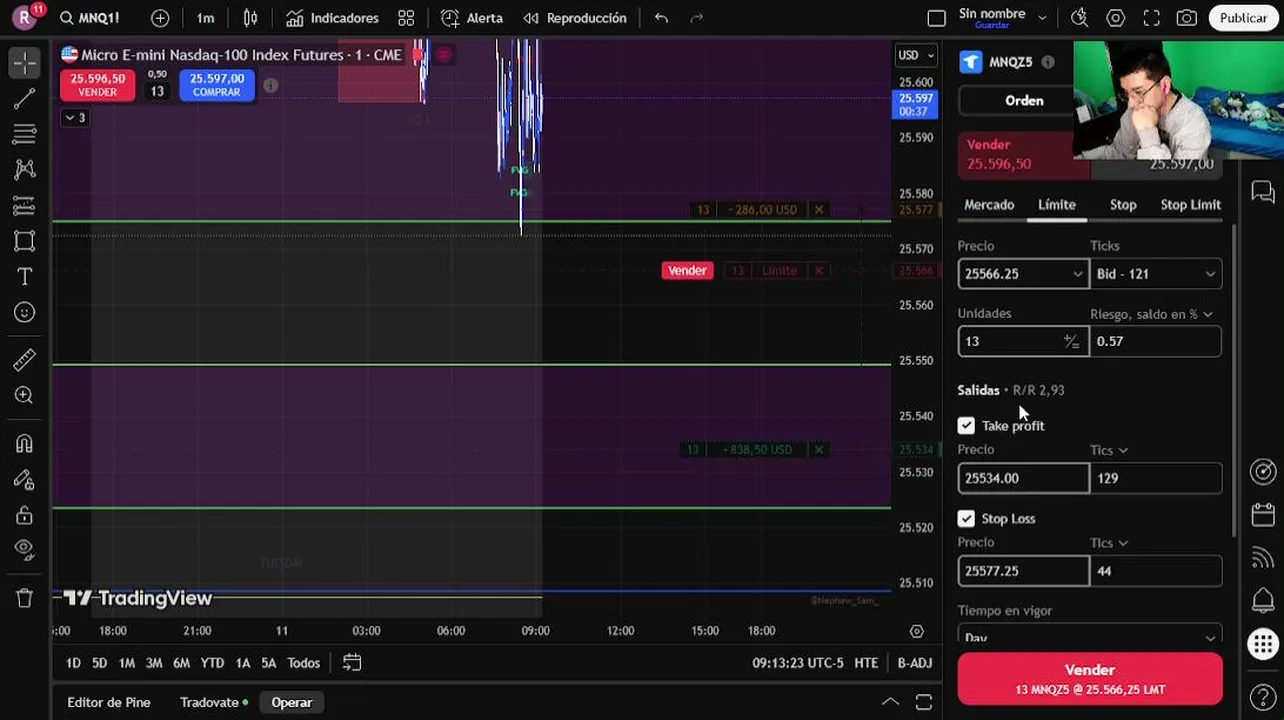1284x720 pixels.
Task: Redo the last chart action
Action: click(697, 18)
